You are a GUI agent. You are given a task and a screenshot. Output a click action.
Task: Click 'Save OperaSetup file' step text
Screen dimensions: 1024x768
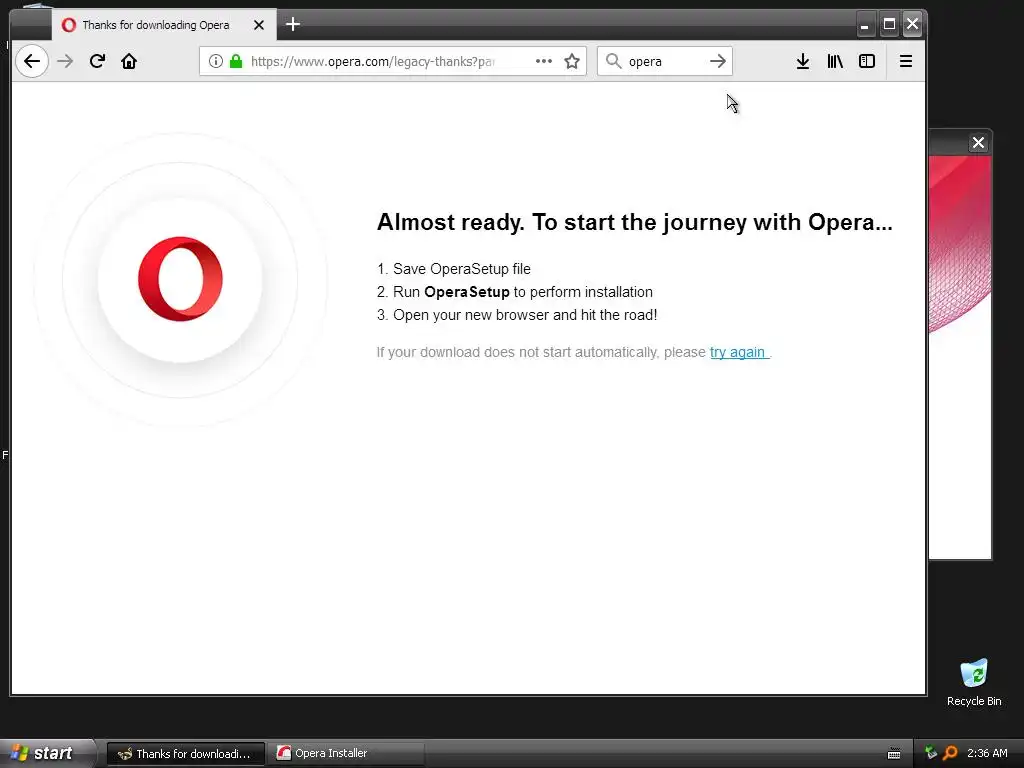pos(462,269)
